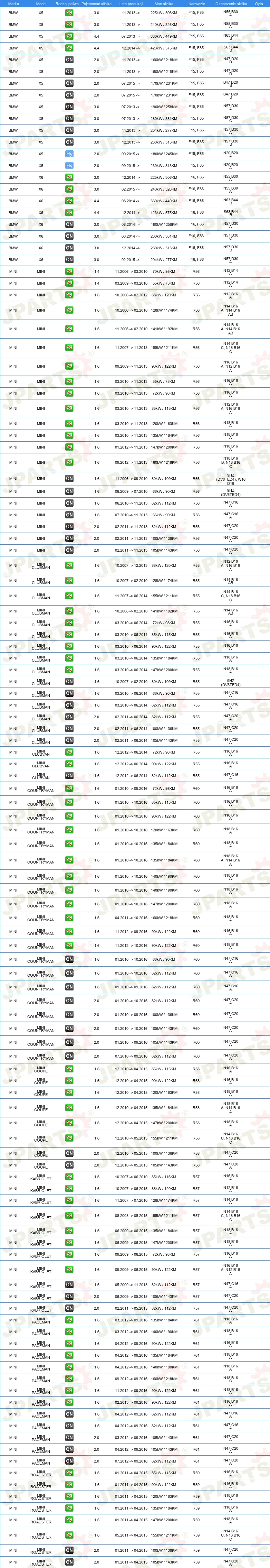Click diesel ON icon in MINI Clubvan 82kW/112KM row
This screenshot has height=1568, width=270.
(69, 775)
